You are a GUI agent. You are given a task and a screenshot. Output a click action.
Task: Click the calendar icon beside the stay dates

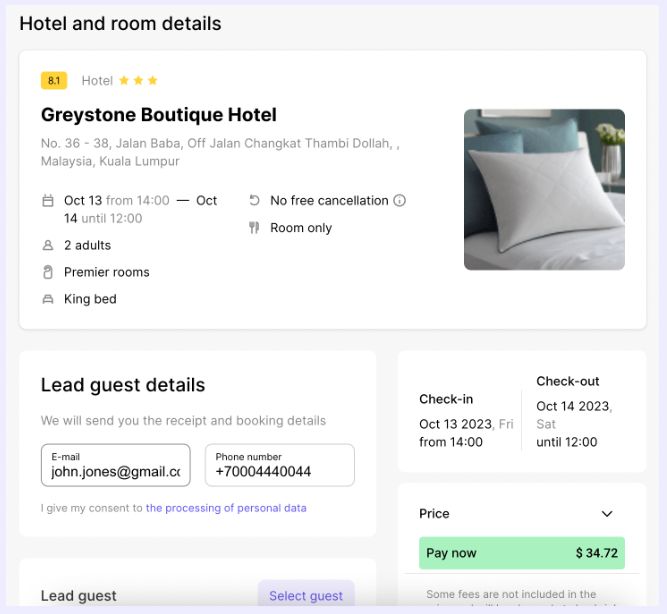[x=47, y=201]
